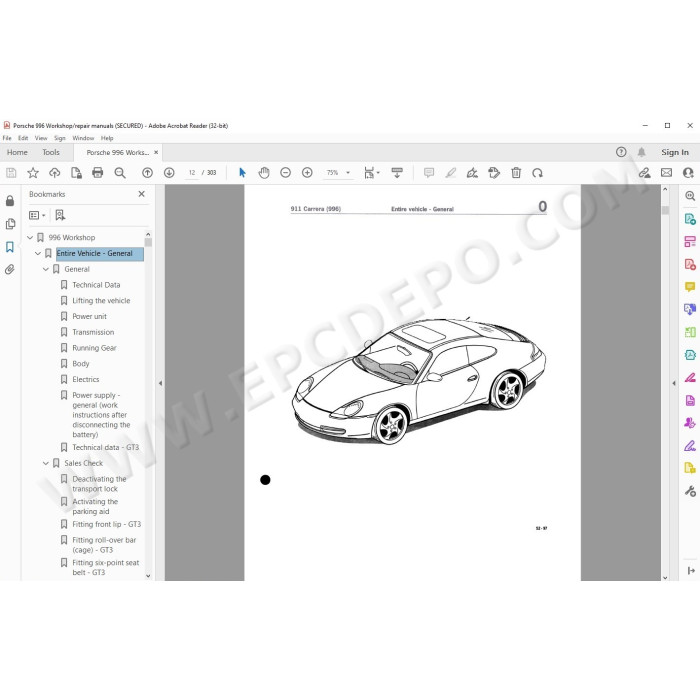The height and width of the screenshot is (700, 700).
Task: Open the Window menu
Action: [83, 138]
